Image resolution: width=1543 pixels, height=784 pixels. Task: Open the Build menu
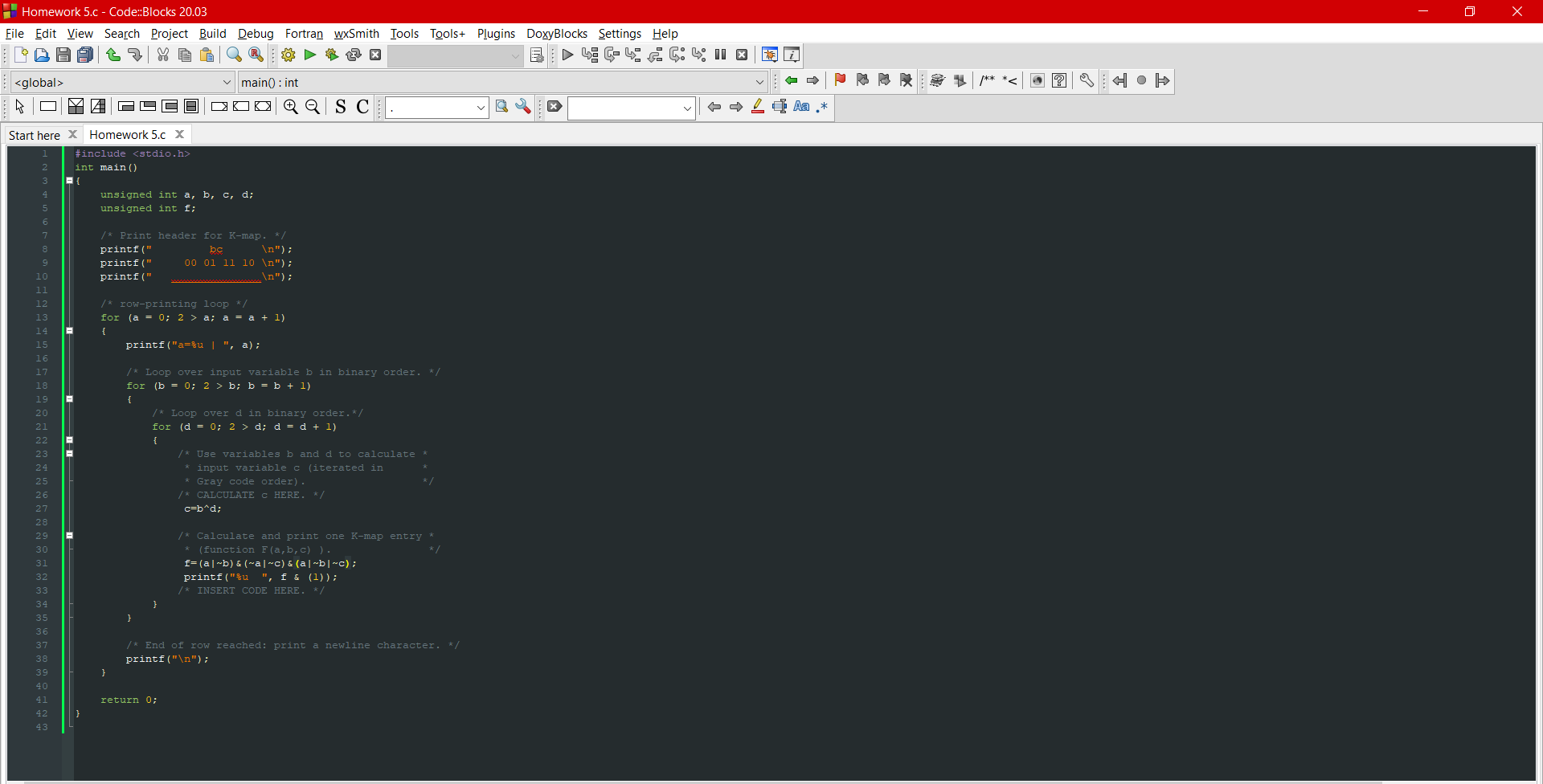pyautogui.click(x=212, y=34)
